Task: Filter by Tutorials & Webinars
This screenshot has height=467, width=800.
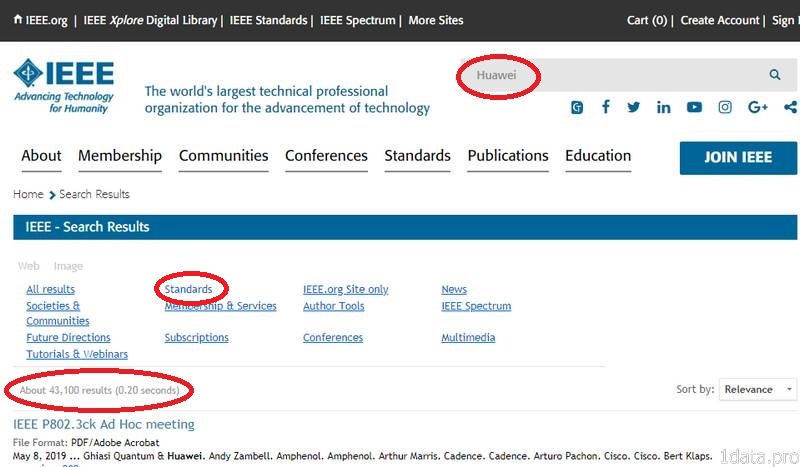Action: coord(77,354)
